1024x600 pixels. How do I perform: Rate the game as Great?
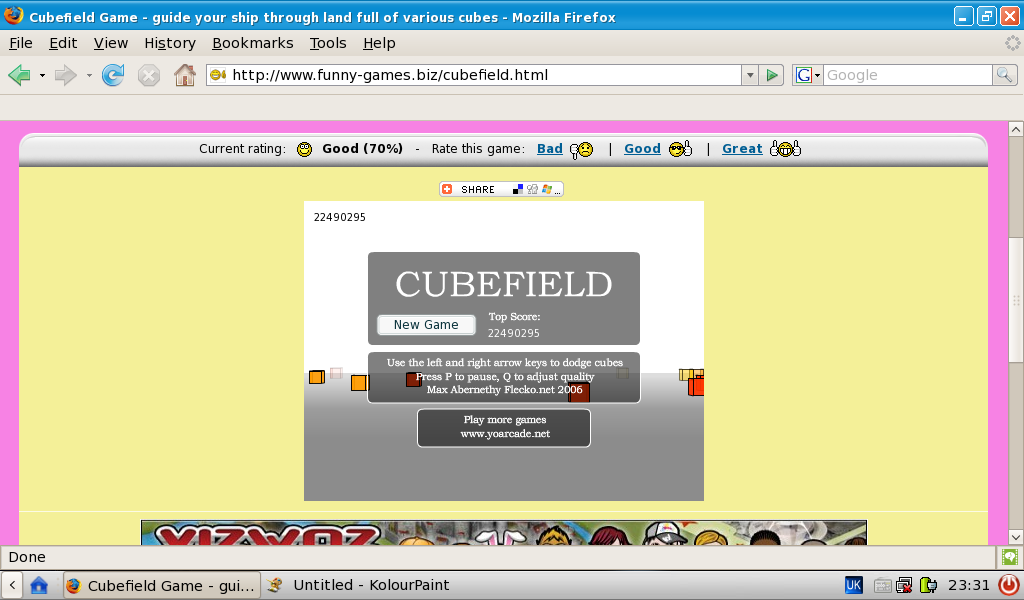[x=742, y=148]
